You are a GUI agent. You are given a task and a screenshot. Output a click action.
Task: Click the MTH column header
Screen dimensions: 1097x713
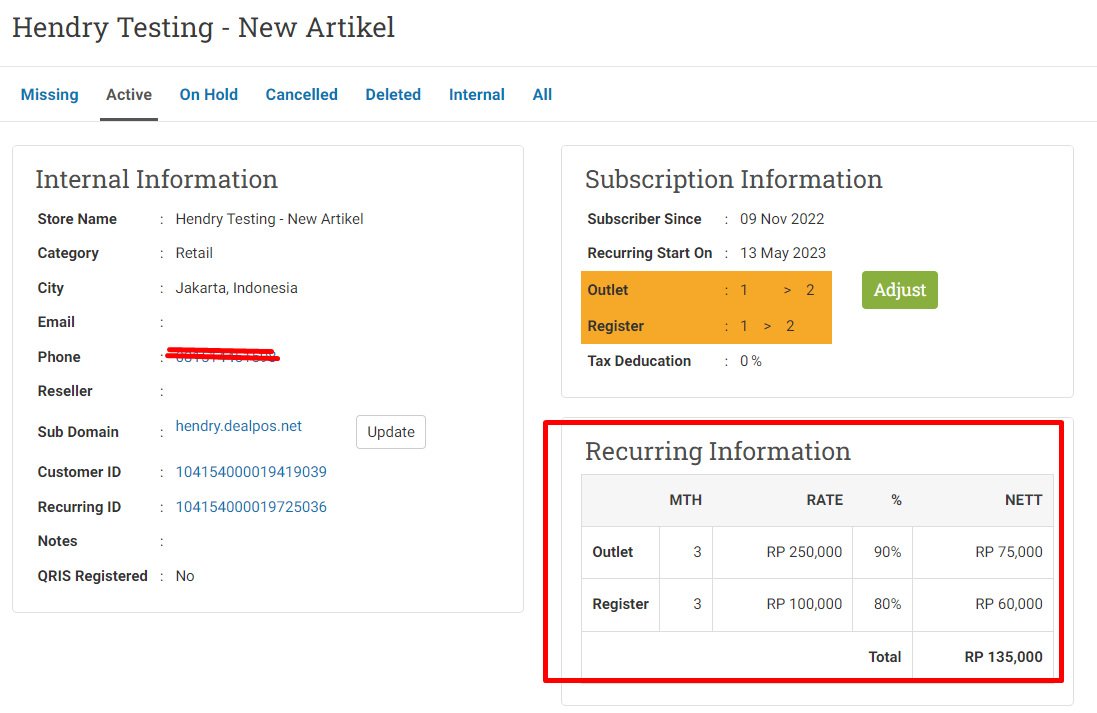(686, 500)
